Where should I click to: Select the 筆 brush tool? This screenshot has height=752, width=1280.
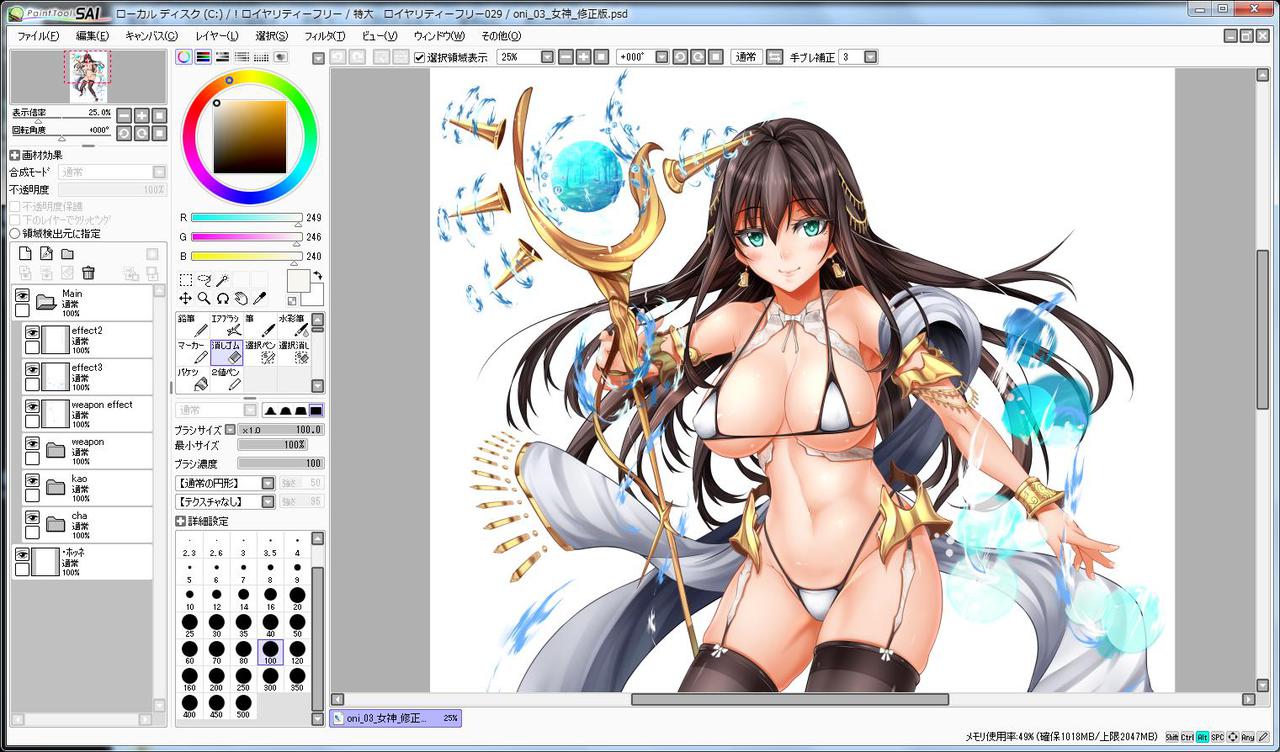pyautogui.click(x=260, y=325)
